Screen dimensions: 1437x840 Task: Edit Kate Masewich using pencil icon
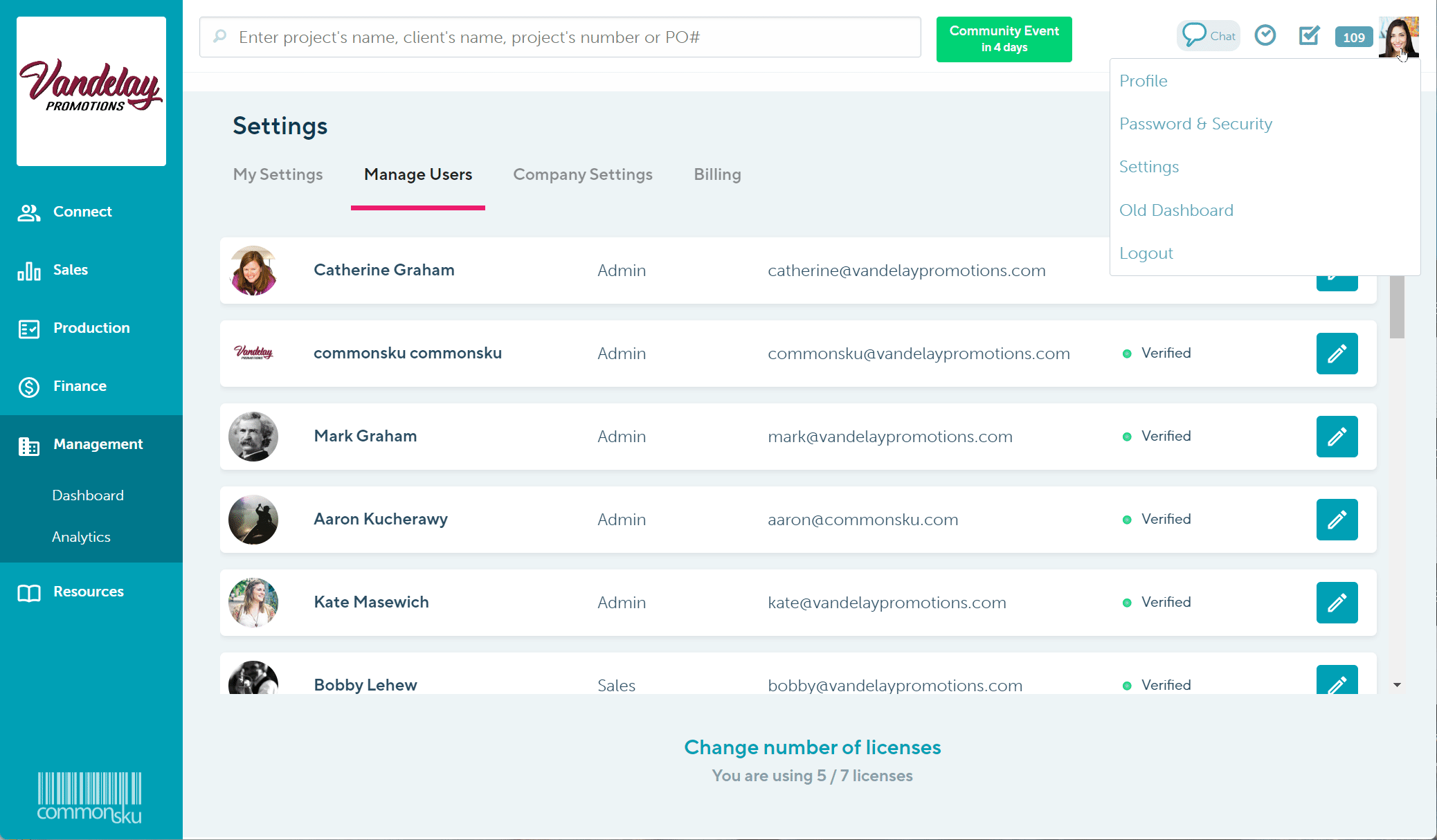(1337, 603)
